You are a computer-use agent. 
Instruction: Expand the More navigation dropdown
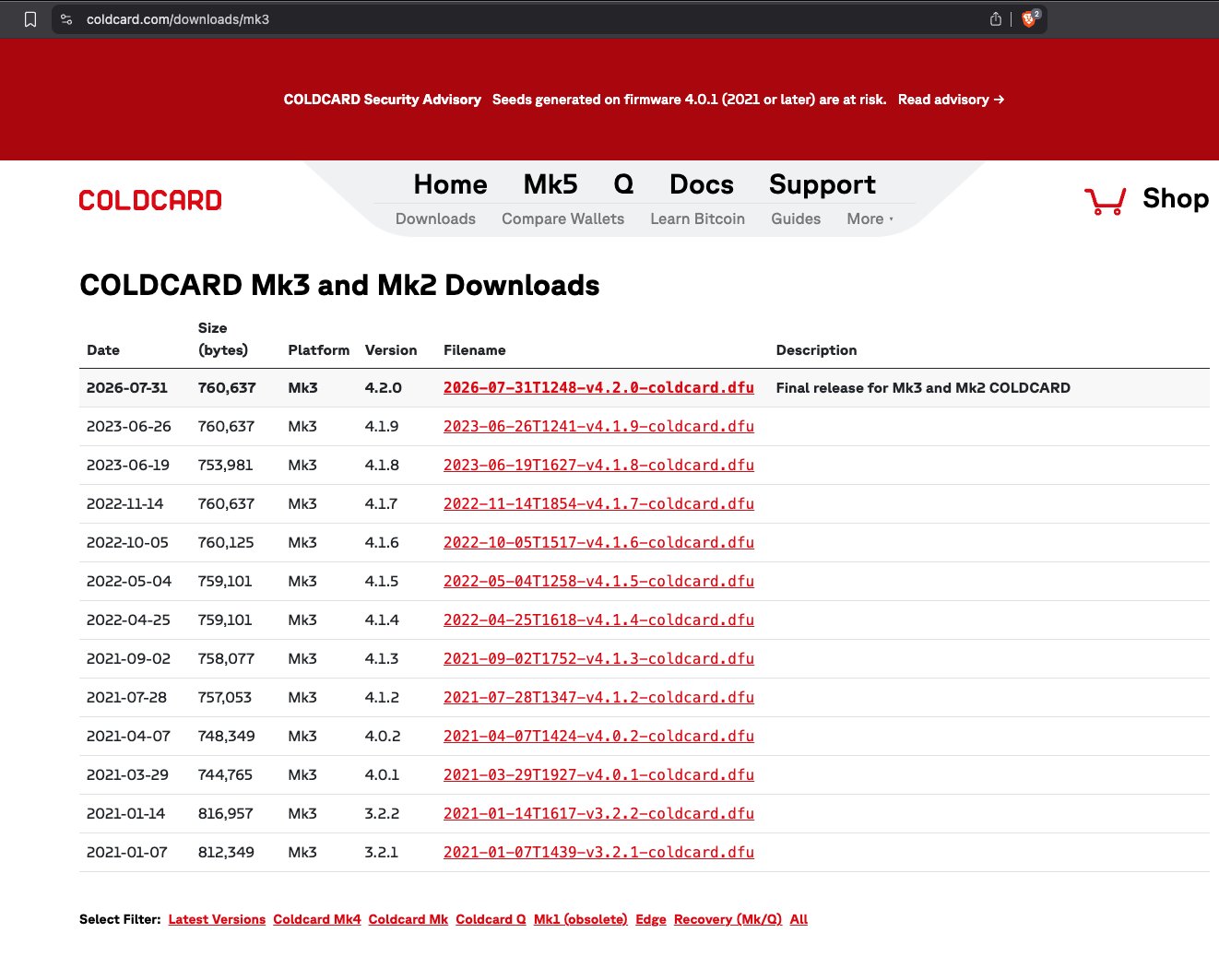(870, 218)
